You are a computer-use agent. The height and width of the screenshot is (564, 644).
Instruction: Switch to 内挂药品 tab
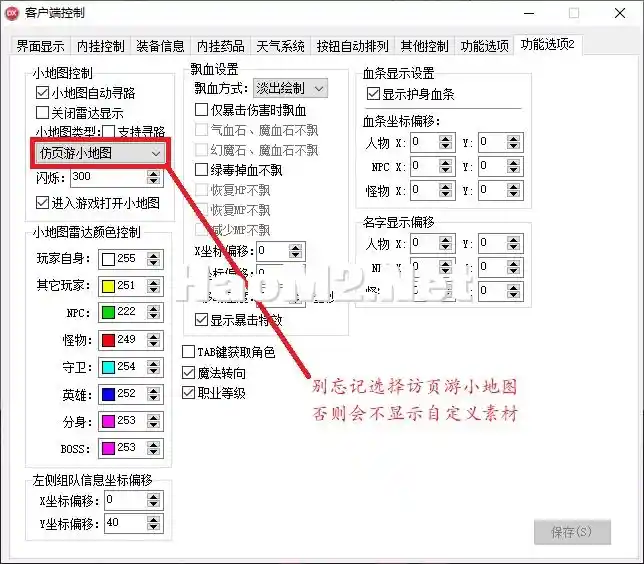(221, 46)
